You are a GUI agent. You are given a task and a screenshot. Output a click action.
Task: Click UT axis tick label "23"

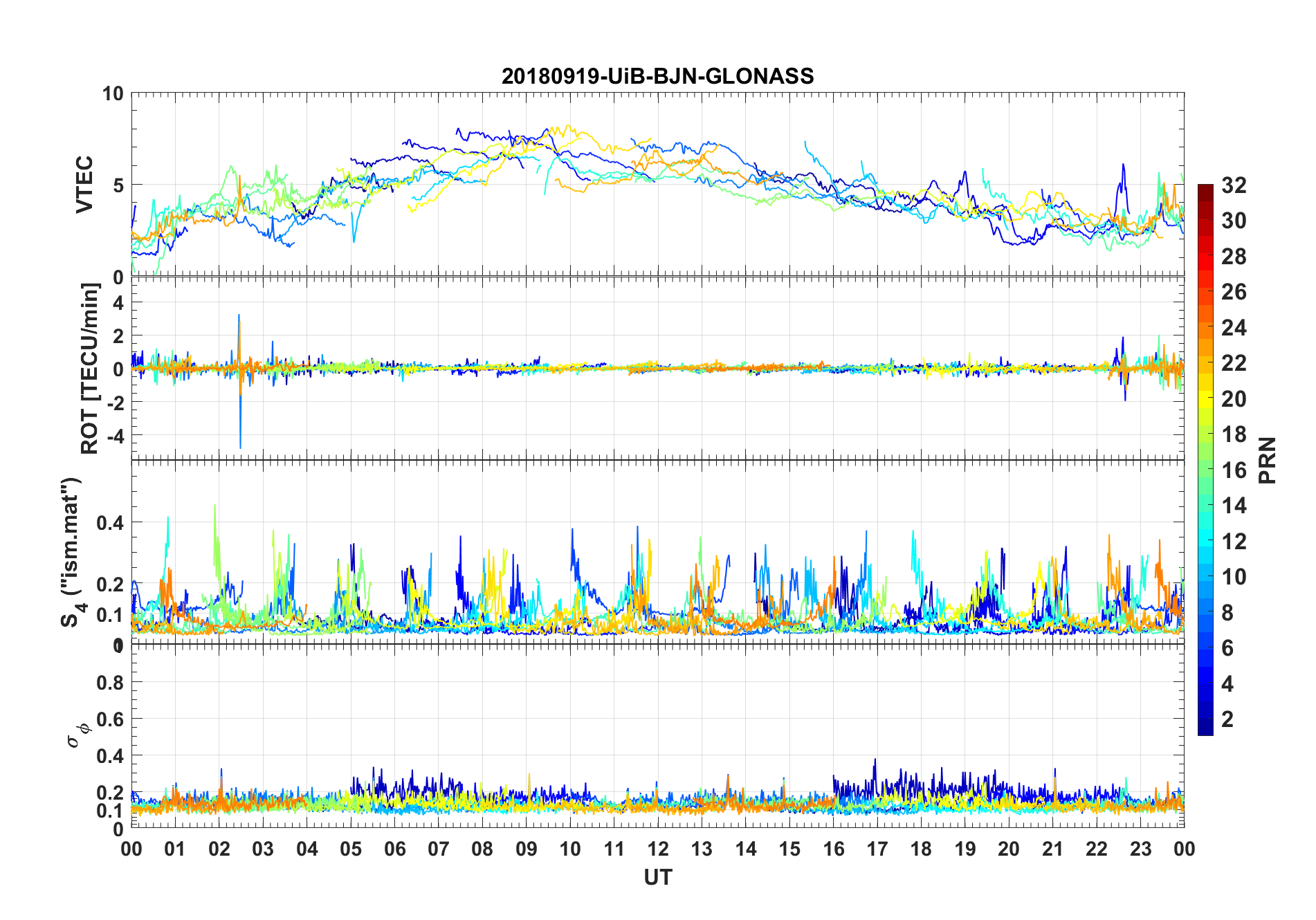tap(1141, 849)
